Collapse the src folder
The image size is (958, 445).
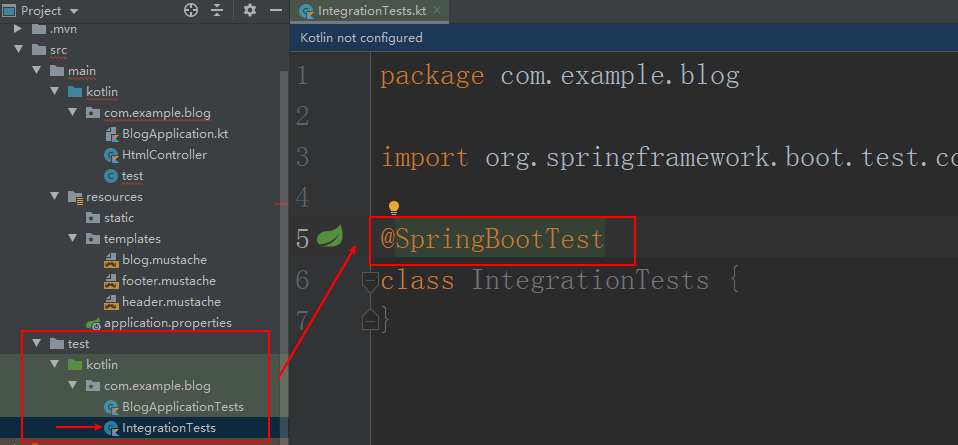(x=18, y=50)
